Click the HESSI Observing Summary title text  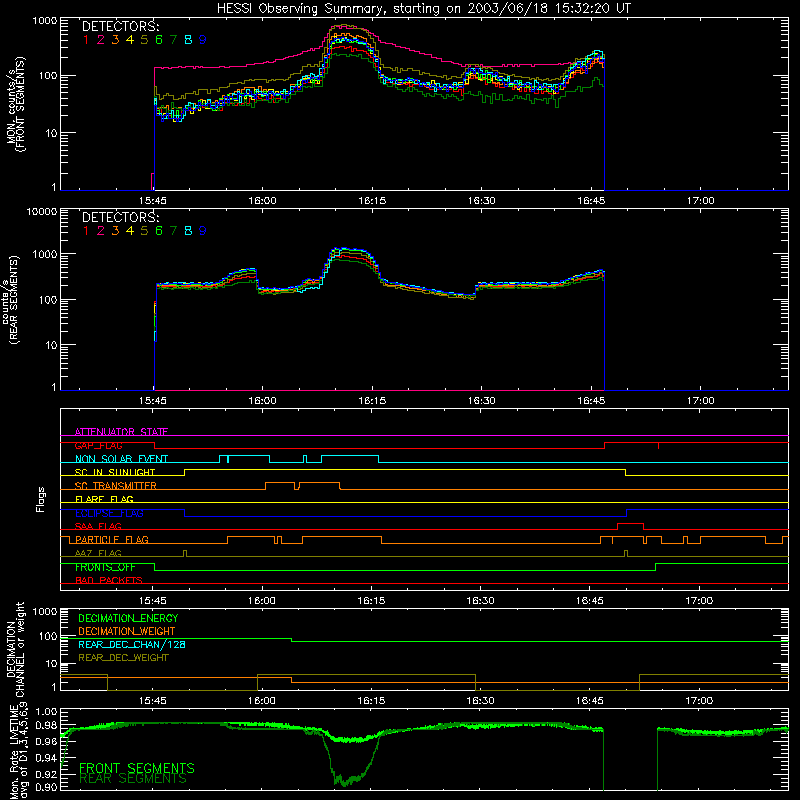[x=423, y=8]
